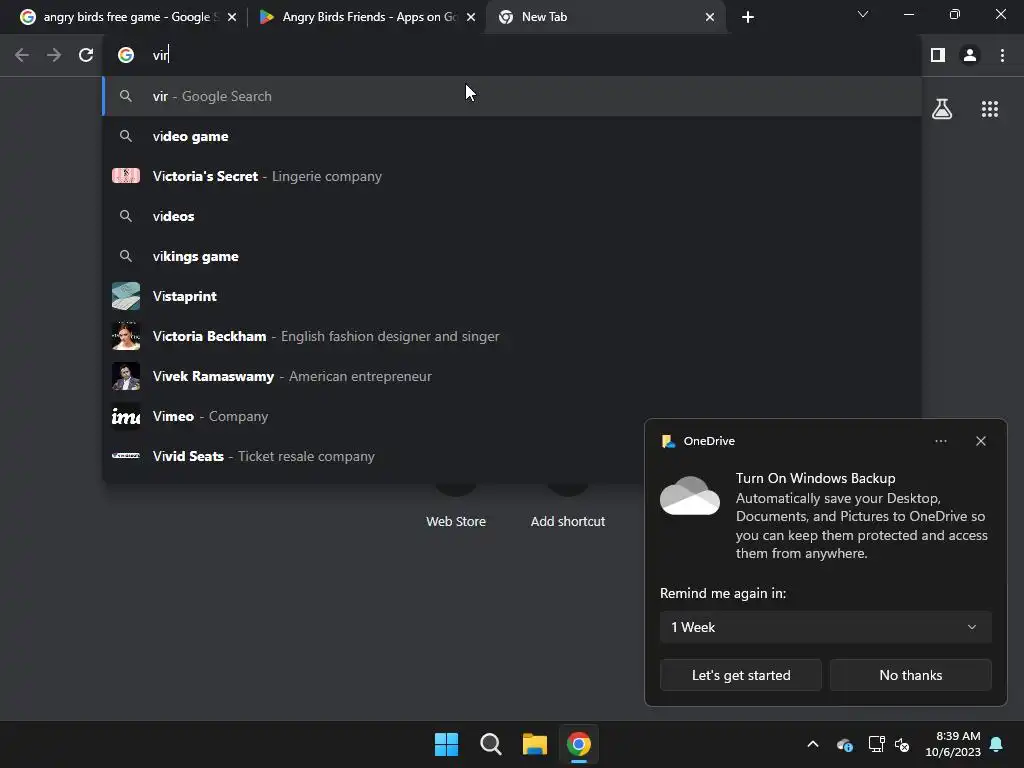Choose the 'video game' suggestion
Image resolution: width=1024 pixels, height=768 pixels.
pyautogui.click(x=512, y=136)
